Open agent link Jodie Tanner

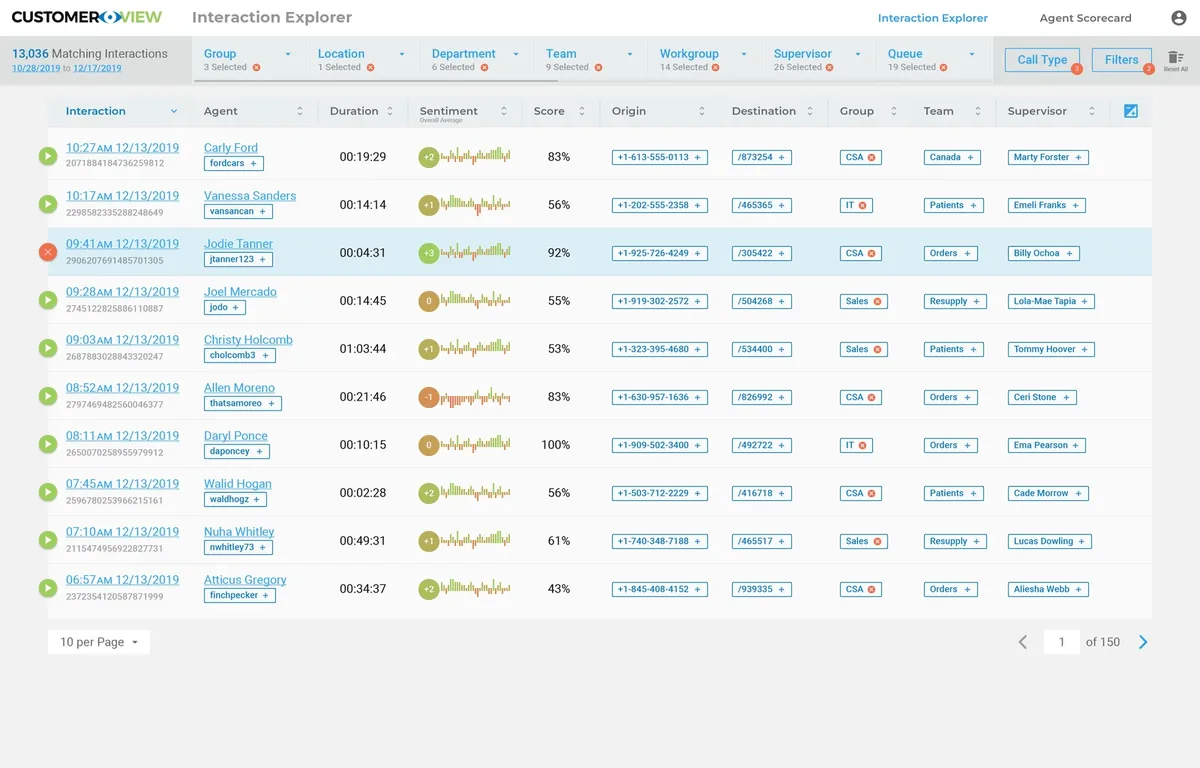(238, 244)
